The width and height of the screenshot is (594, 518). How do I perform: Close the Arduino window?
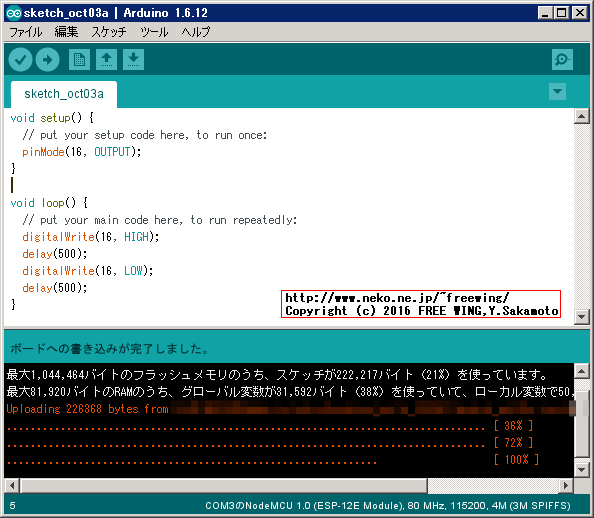[580, 13]
